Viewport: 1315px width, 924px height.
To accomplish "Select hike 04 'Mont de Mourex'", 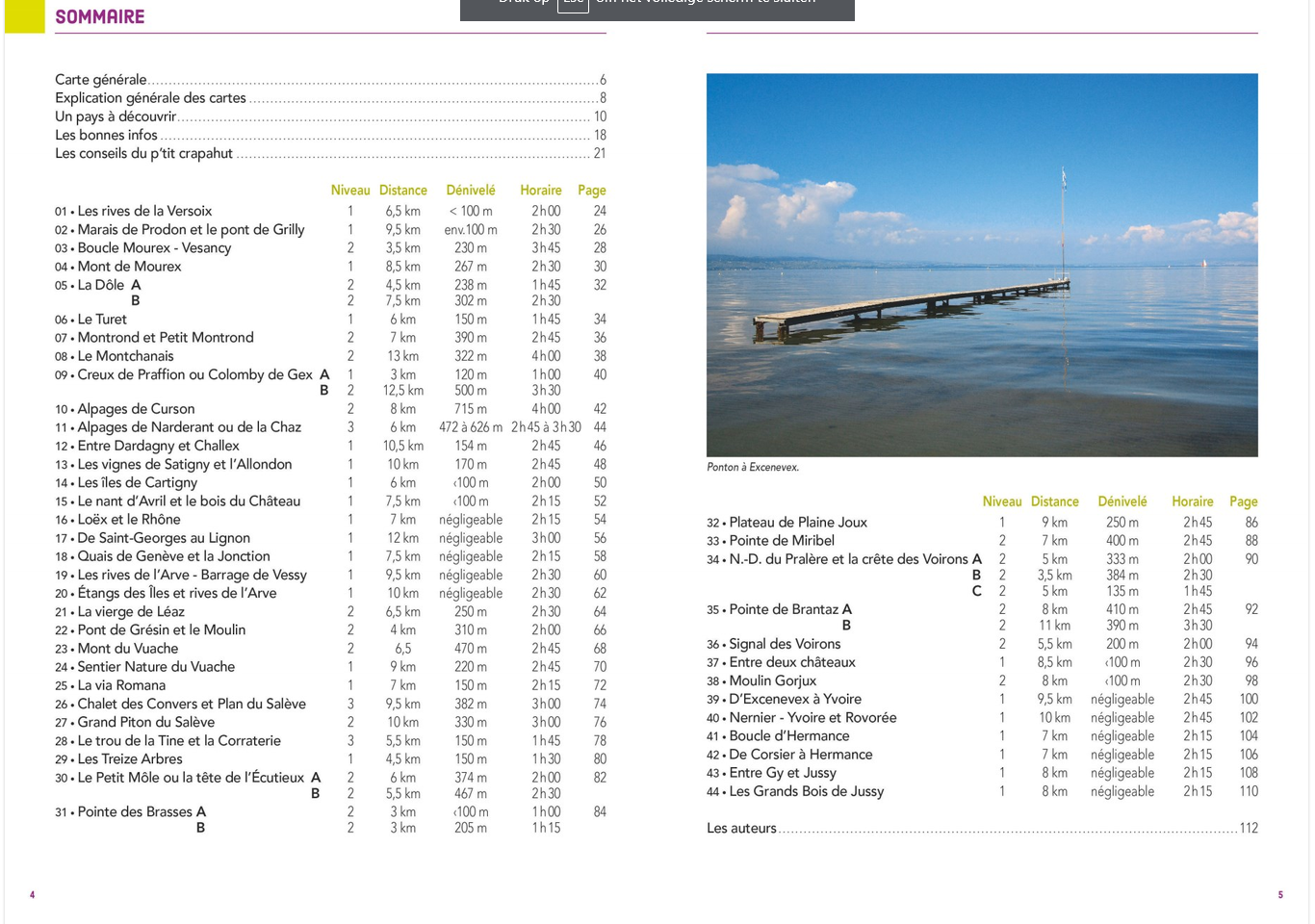I will pyautogui.click(x=129, y=267).
